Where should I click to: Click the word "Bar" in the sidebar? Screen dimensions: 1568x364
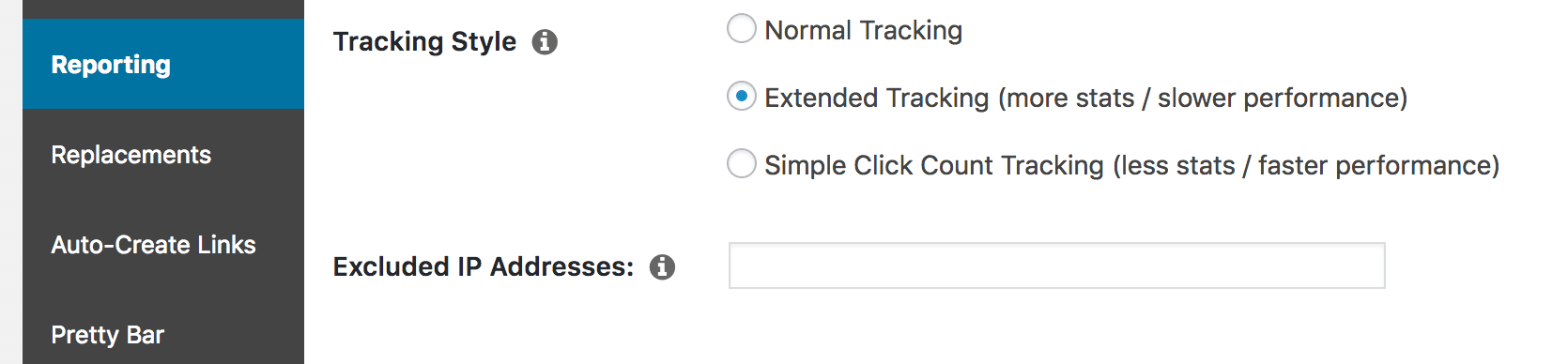pos(146,335)
